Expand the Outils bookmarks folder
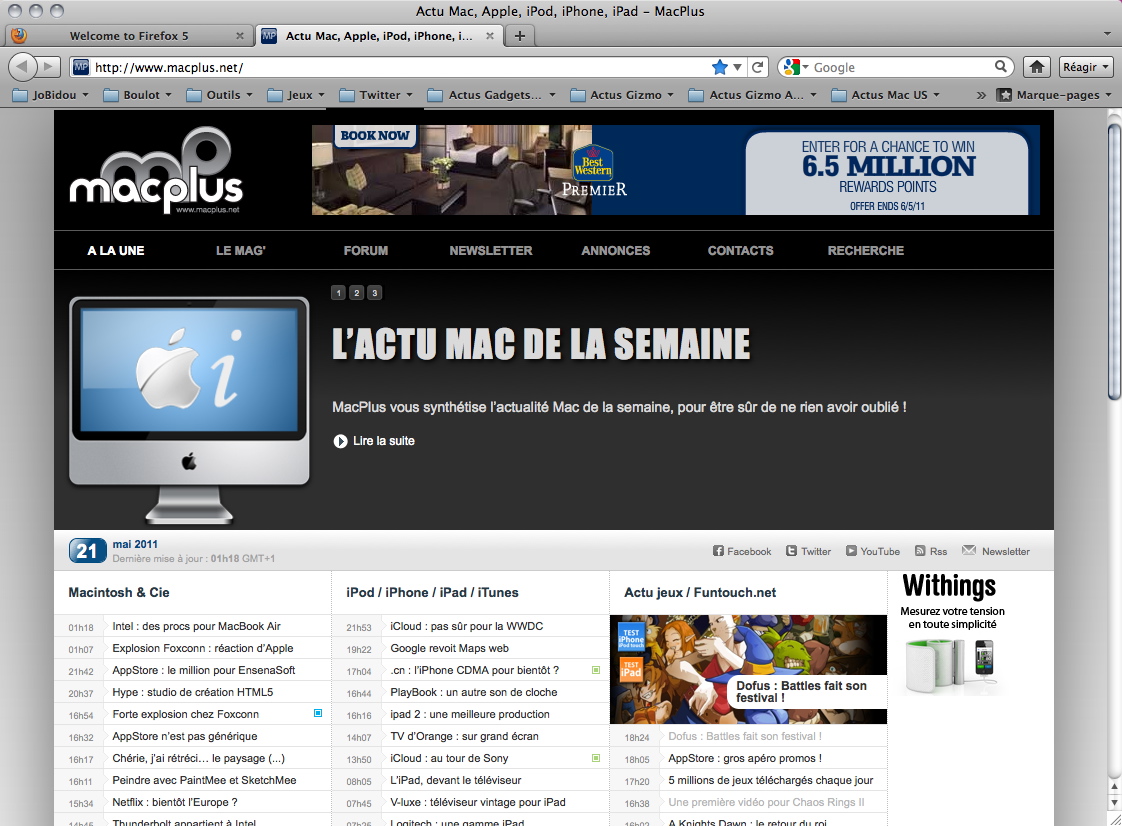Screen dimensions: 1122x826 [x=219, y=95]
